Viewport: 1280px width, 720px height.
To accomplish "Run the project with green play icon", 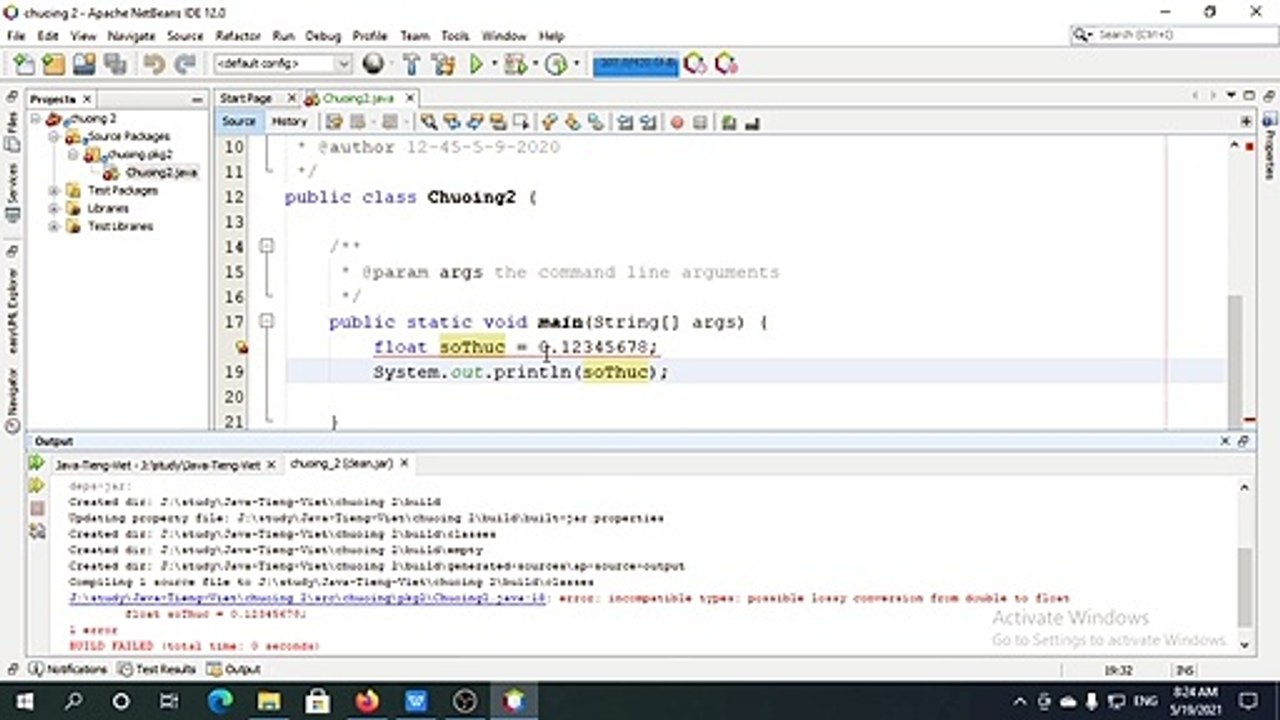I will click(x=476, y=64).
